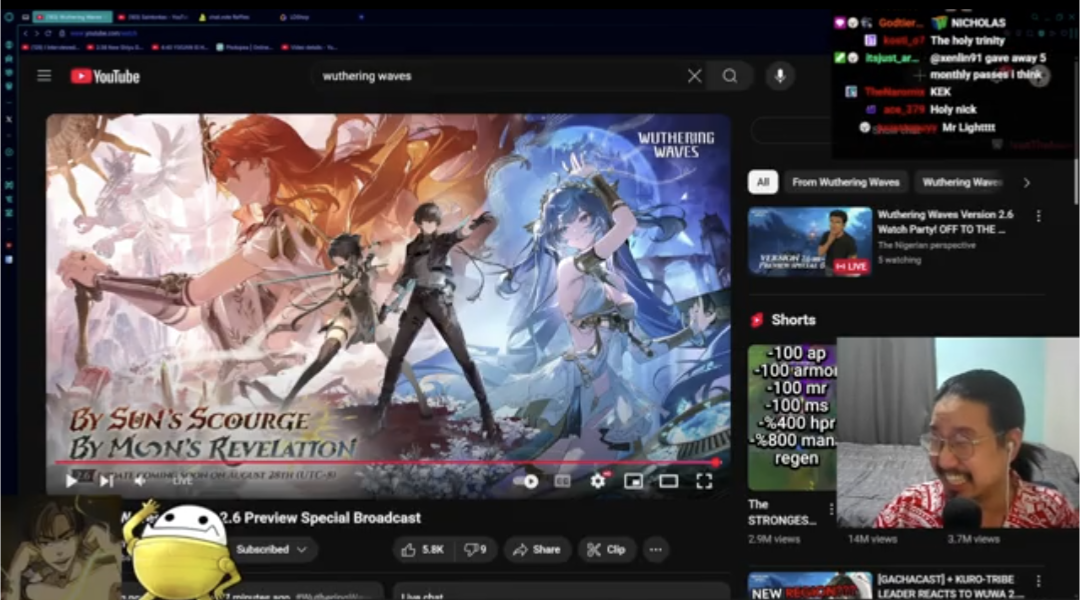The image size is (1080, 600).
Task: Open the first YouTube bookmark in bar
Action: [x=52, y=48]
